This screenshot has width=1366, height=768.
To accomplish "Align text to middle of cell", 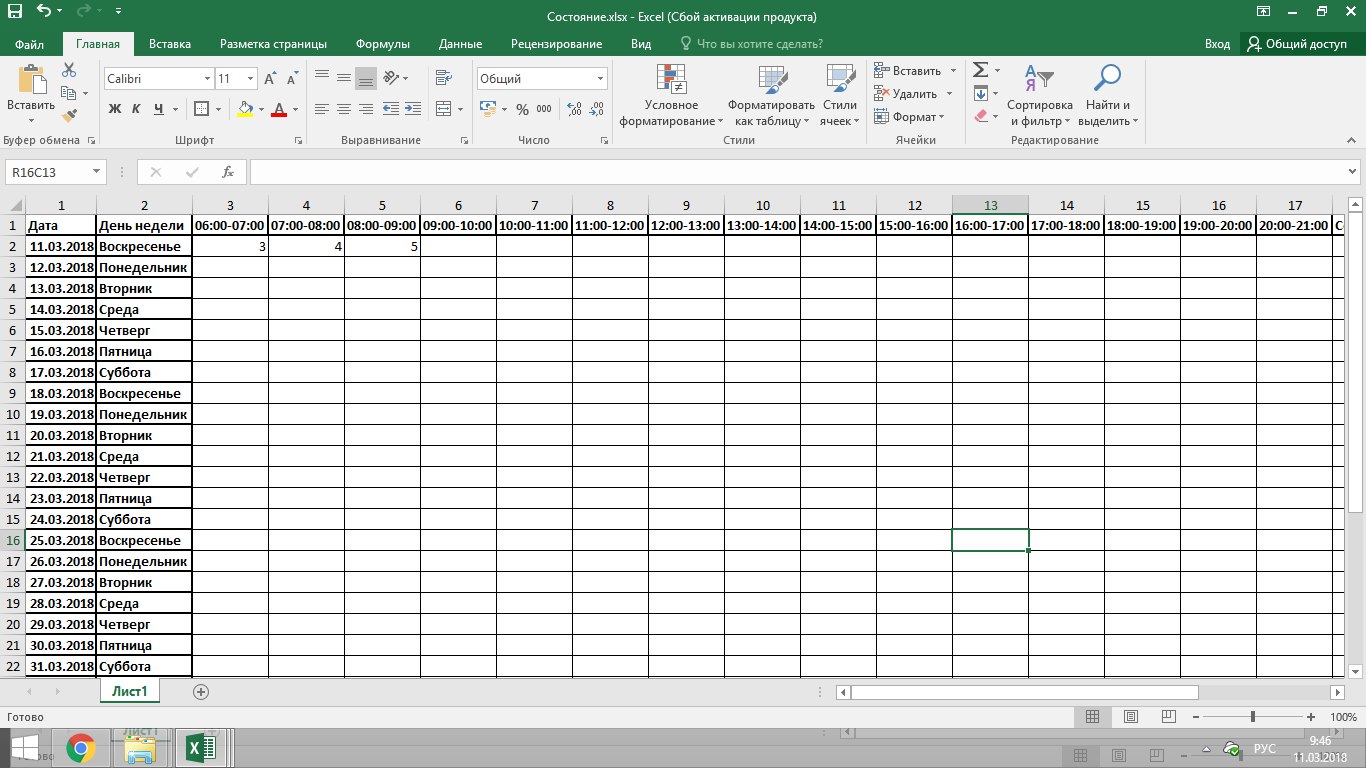I will click(x=343, y=78).
